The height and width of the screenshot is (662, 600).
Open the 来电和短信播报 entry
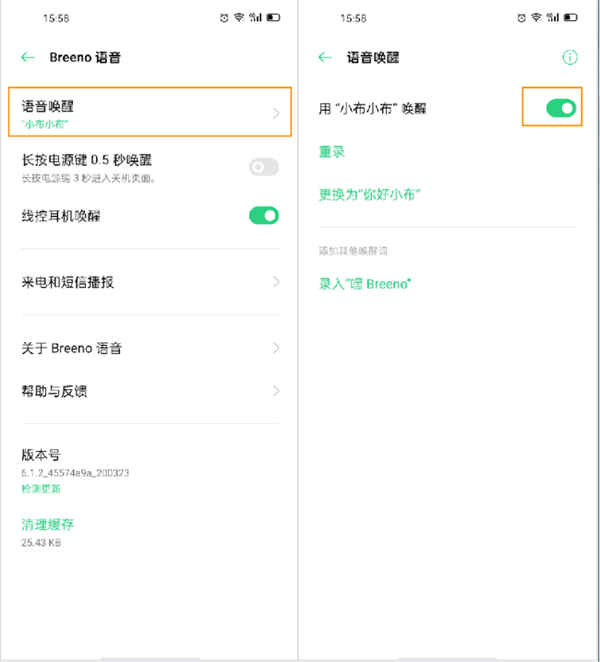68,282
